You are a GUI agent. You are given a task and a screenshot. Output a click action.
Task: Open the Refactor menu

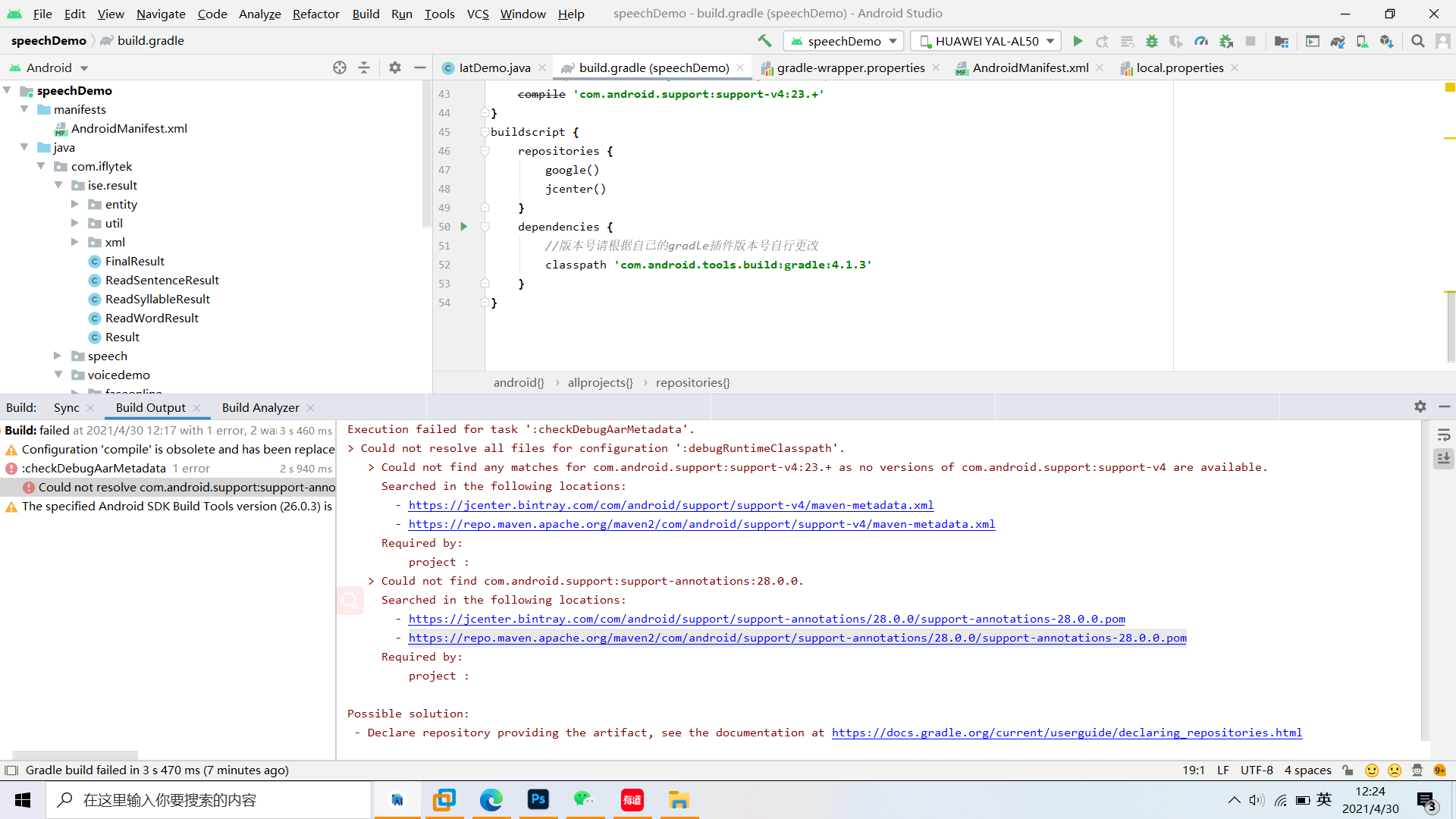click(x=315, y=14)
